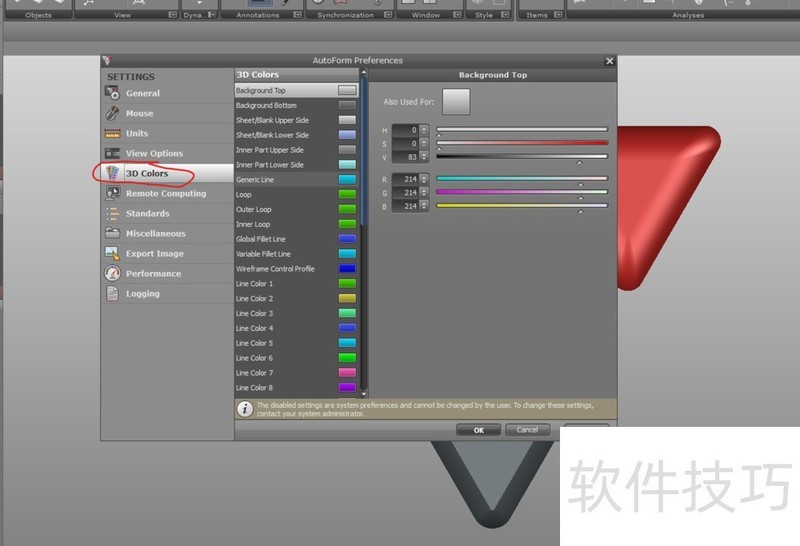Click the blue B slider track
The width and height of the screenshot is (800, 546).
click(x=522, y=206)
